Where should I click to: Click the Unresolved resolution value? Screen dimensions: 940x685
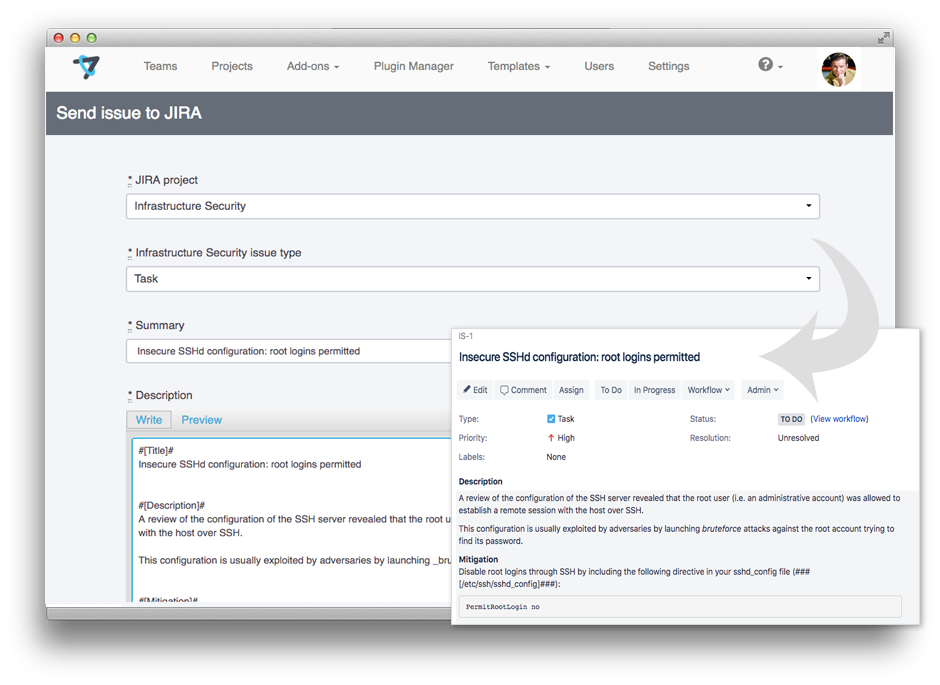coord(798,438)
